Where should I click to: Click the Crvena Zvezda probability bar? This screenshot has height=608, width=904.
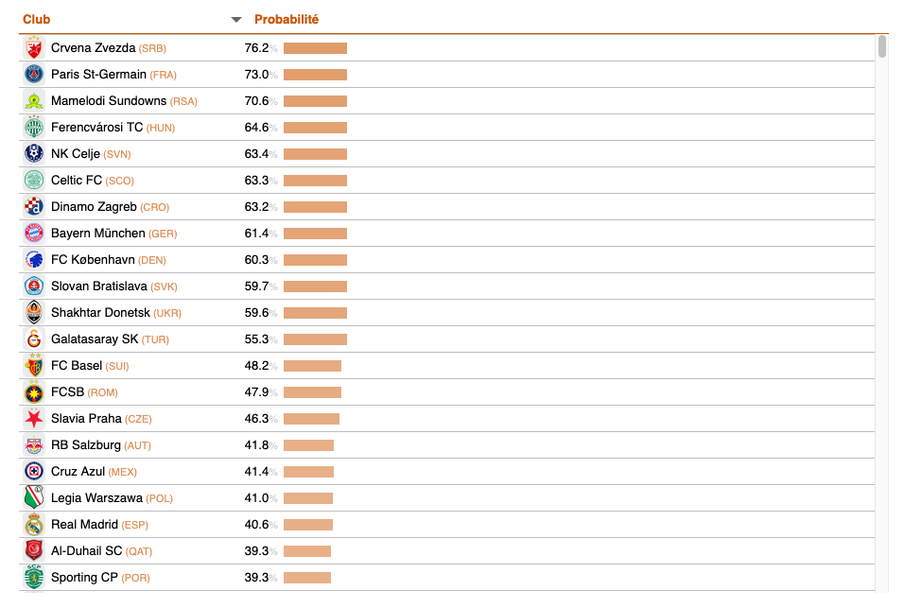point(315,48)
